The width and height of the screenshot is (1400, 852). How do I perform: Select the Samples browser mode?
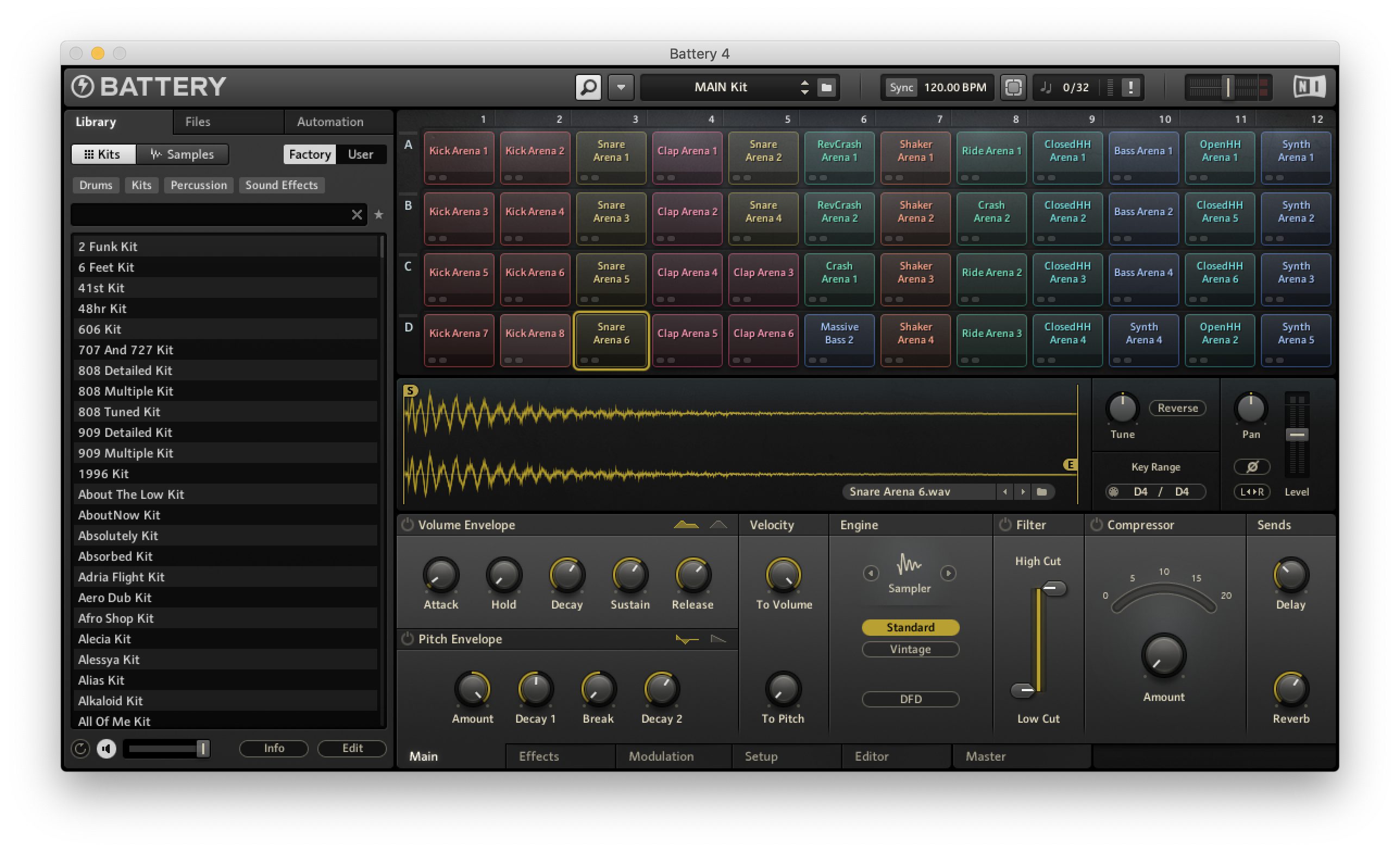tap(182, 154)
